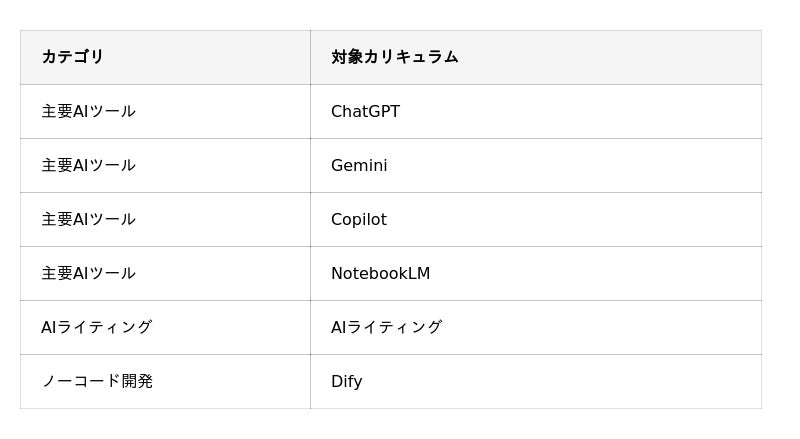Click 主要AIツール in the Gemini row
The height and width of the screenshot is (439, 800).
click(x=88, y=166)
